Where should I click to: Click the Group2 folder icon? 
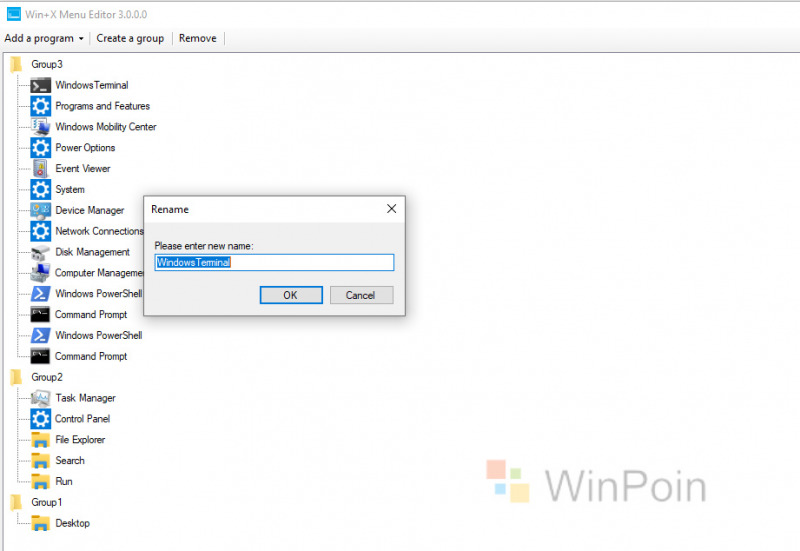click(16, 377)
